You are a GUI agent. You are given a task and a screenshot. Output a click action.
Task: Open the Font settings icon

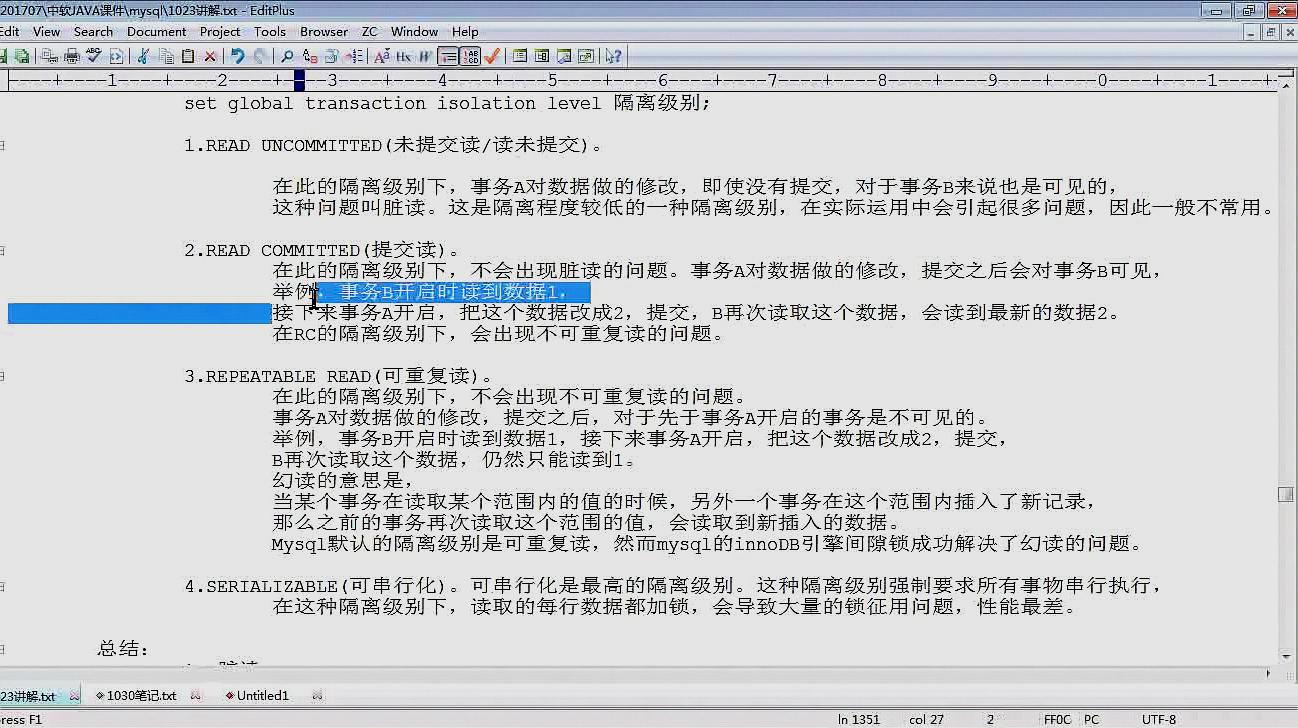(x=382, y=57)
